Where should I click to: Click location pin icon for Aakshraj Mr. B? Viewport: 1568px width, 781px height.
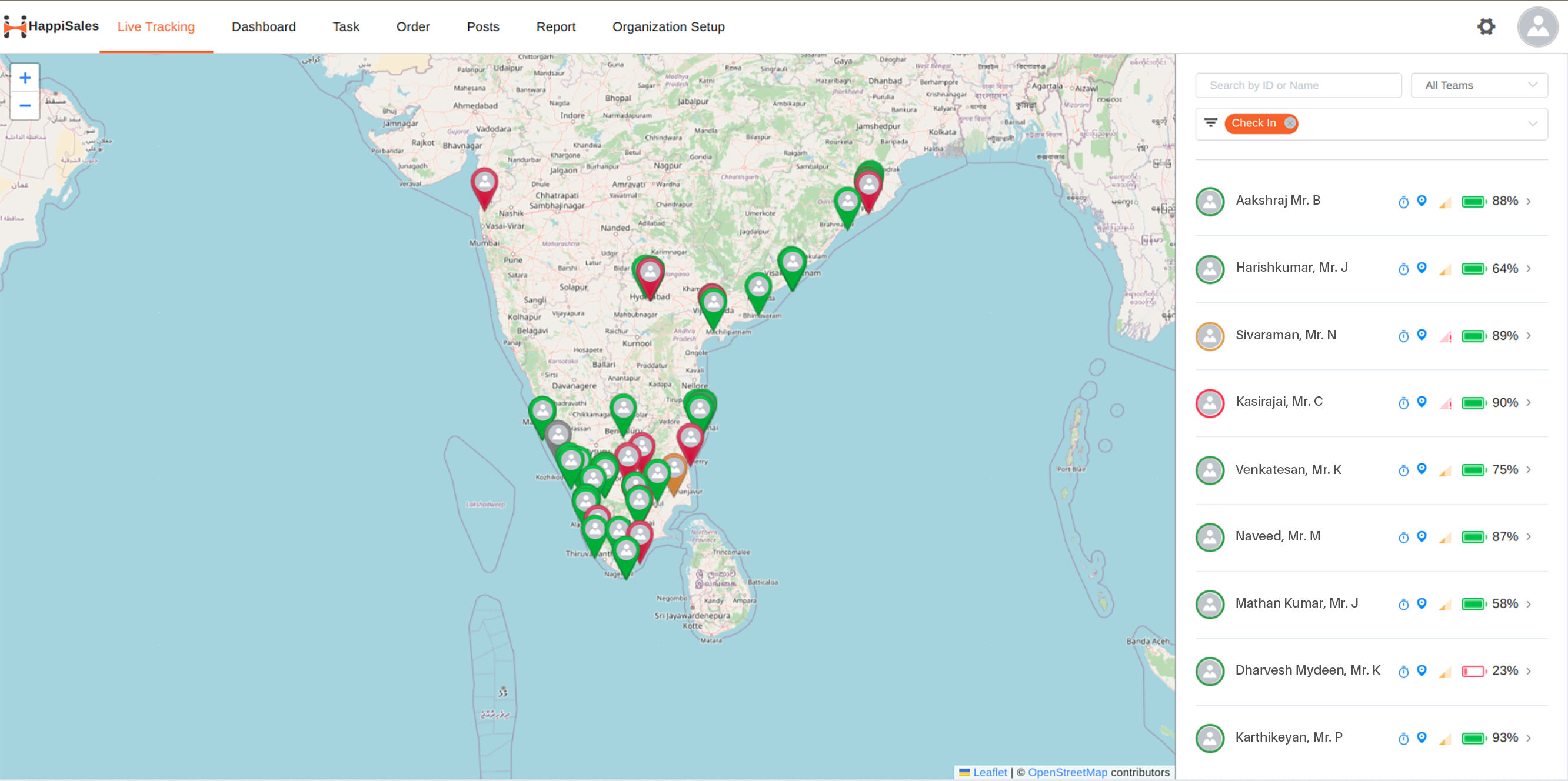coord(1422,201)
